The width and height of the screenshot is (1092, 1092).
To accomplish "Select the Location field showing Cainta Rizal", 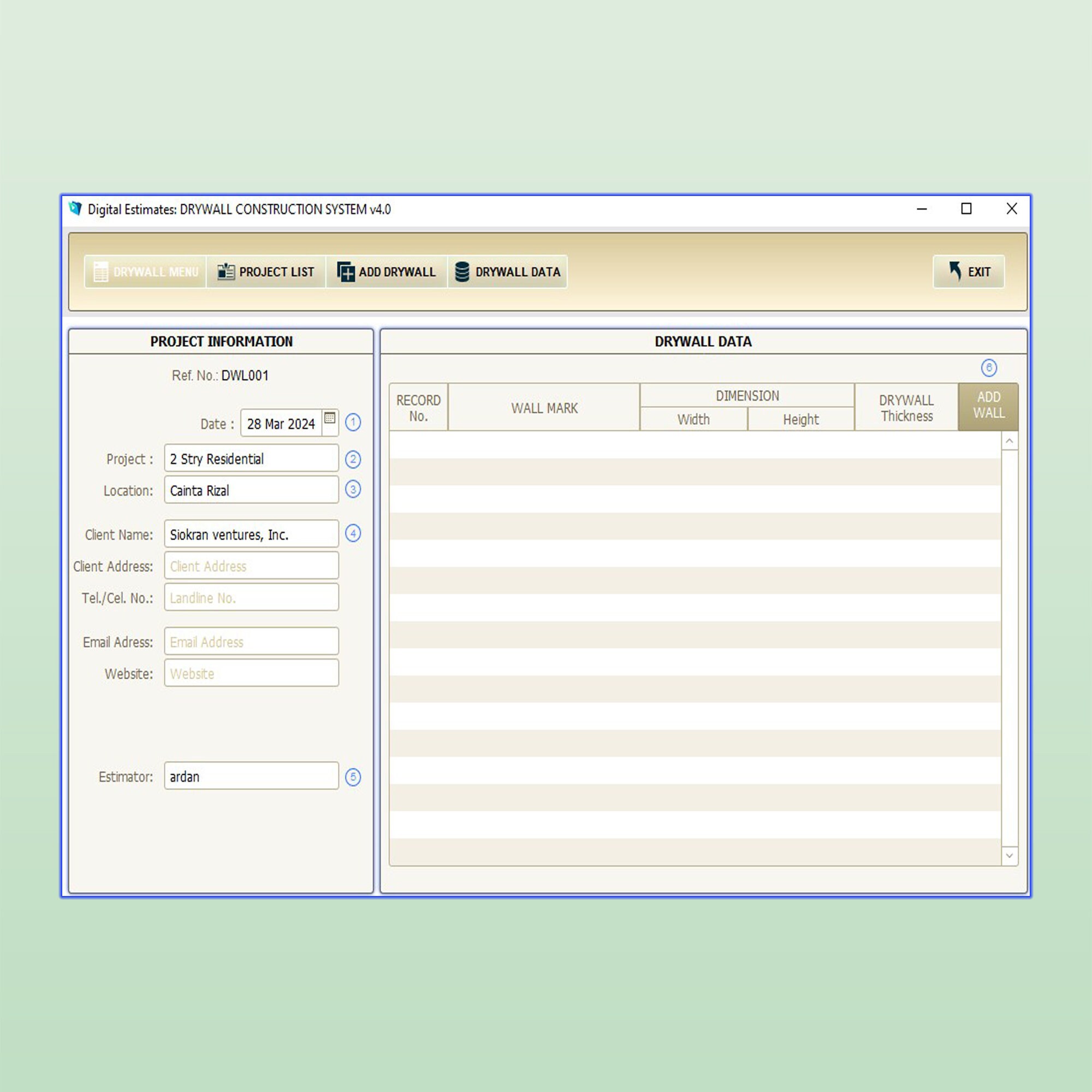I will (251, 490).
